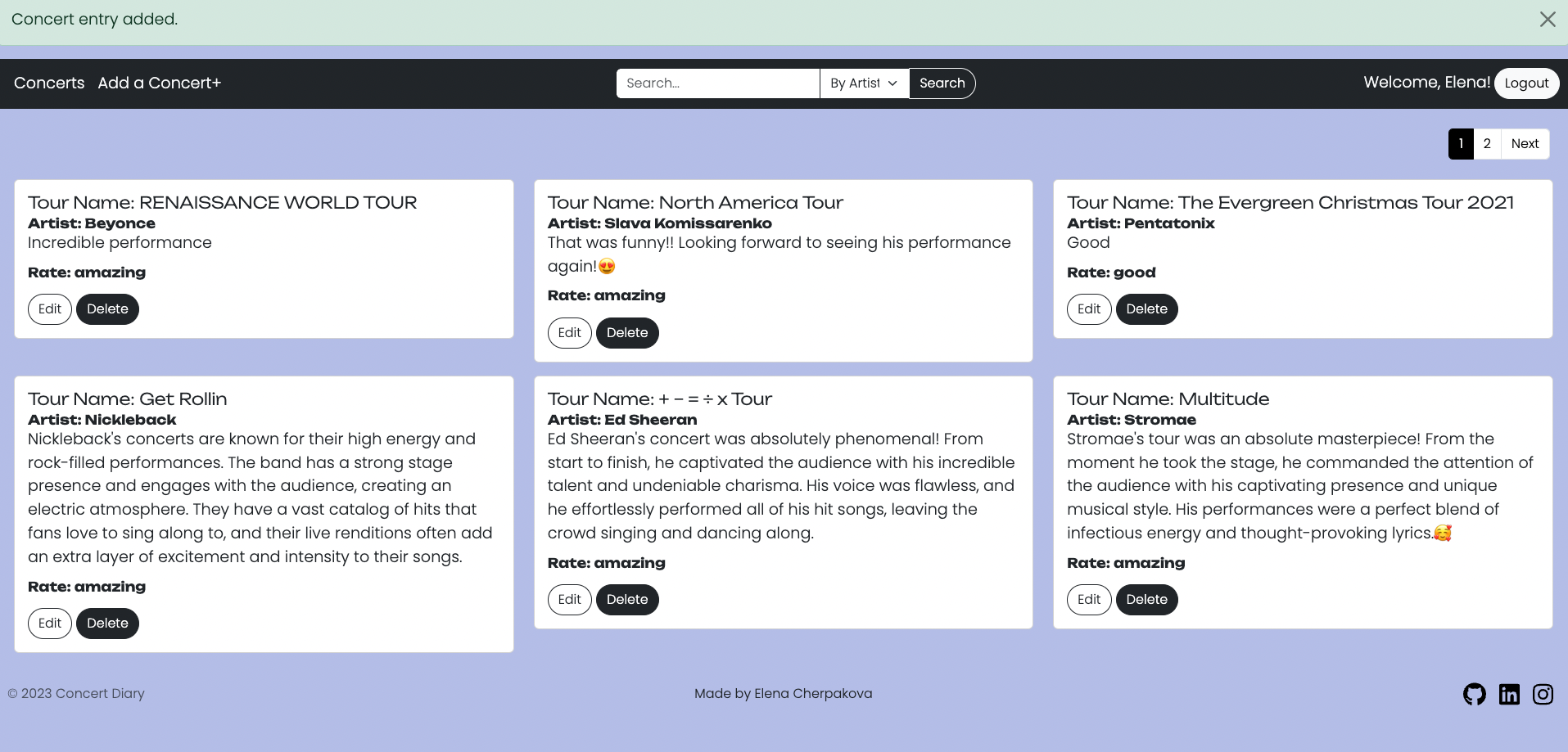This screenshot has height=752, width=1568.
Task: Edit the Get Rollin concert entry
Action: (50, 624)
